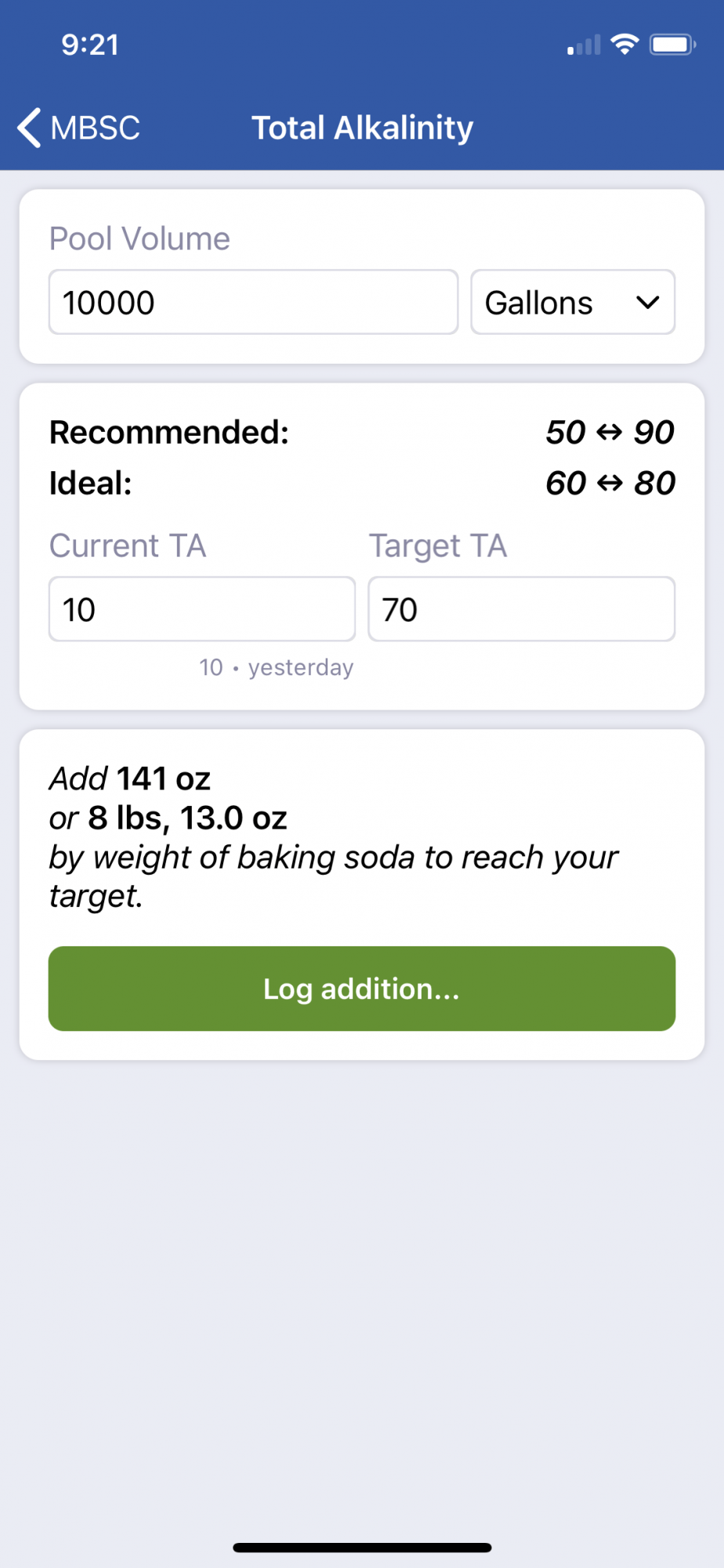Tap the Current TA label
This screenshot has width=724, height=1568.
128,546
